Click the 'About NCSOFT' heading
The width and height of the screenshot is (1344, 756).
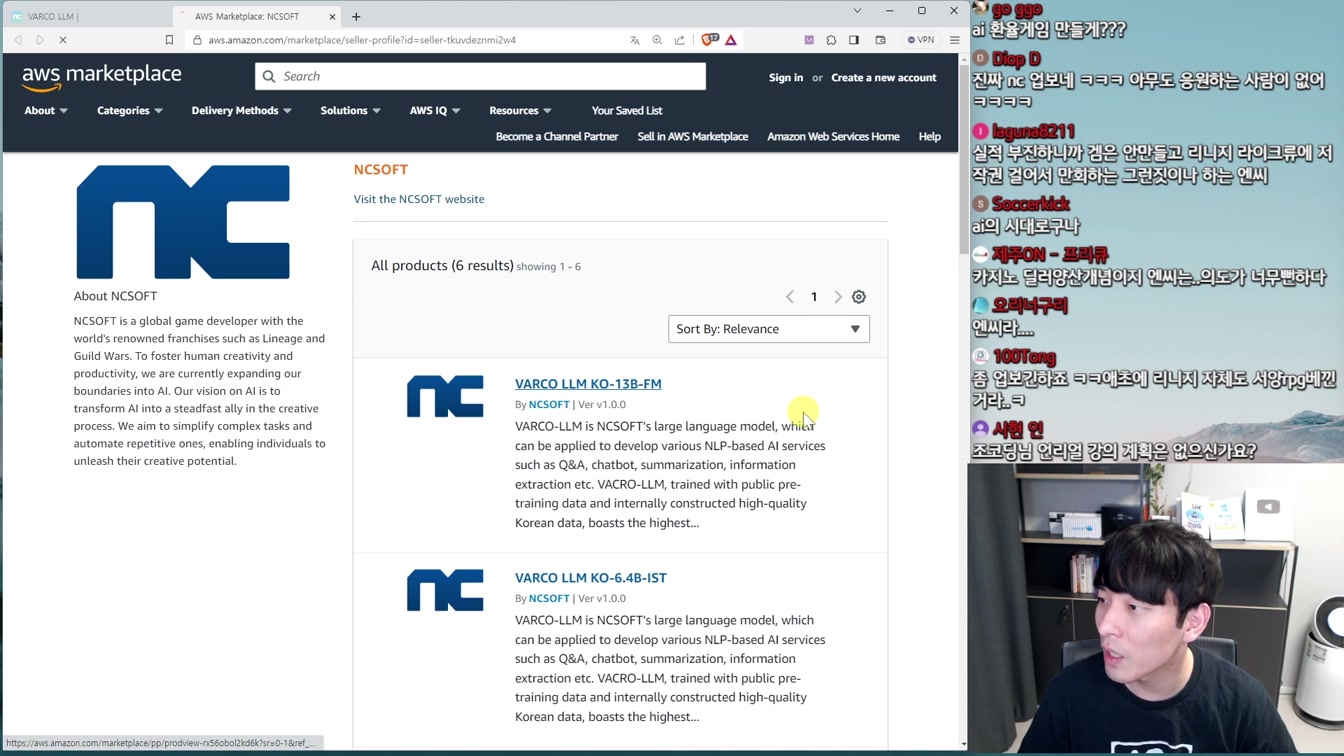click(115, 296)
